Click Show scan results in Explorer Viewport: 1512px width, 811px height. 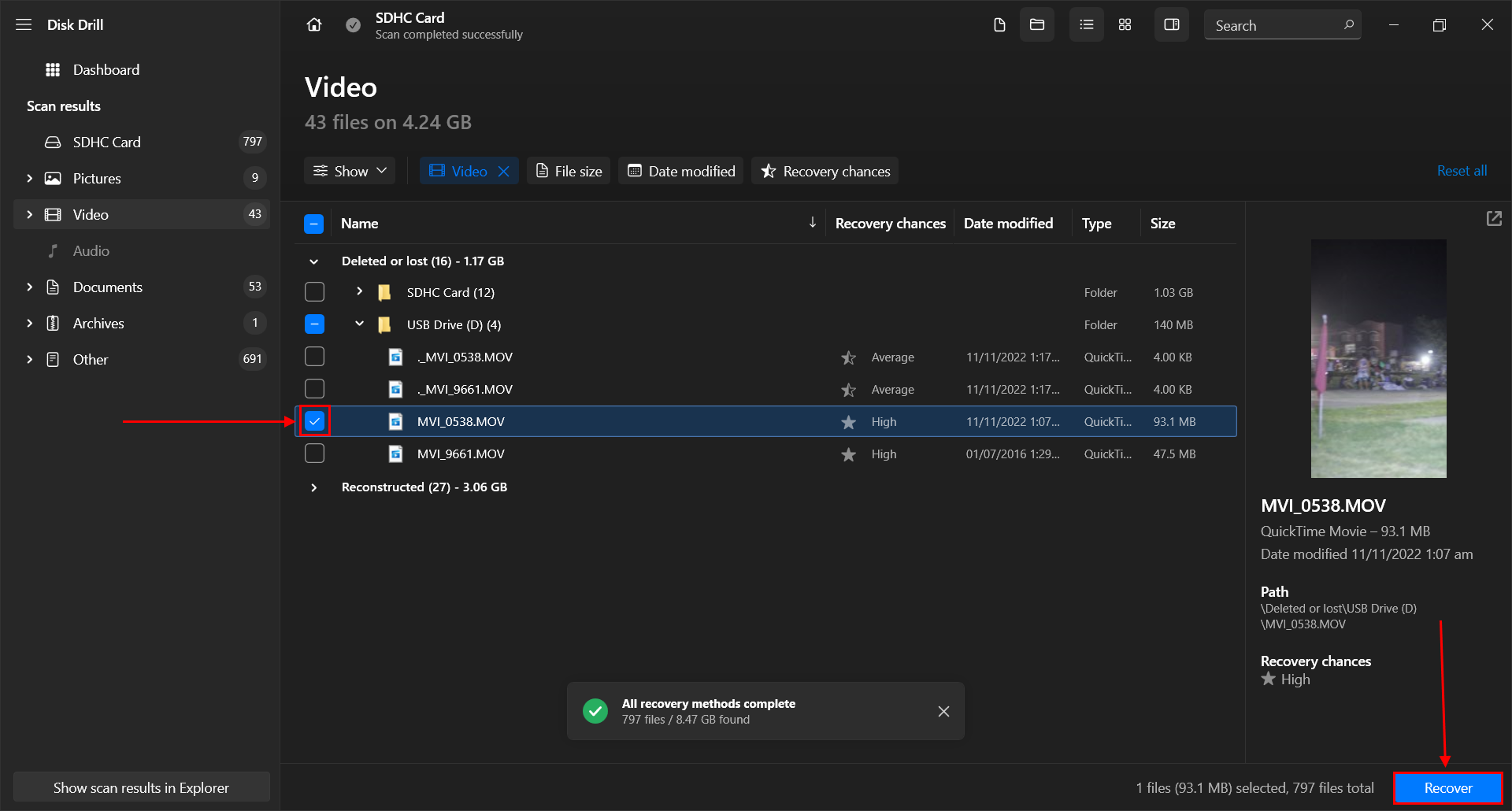(x=142, y=787)
